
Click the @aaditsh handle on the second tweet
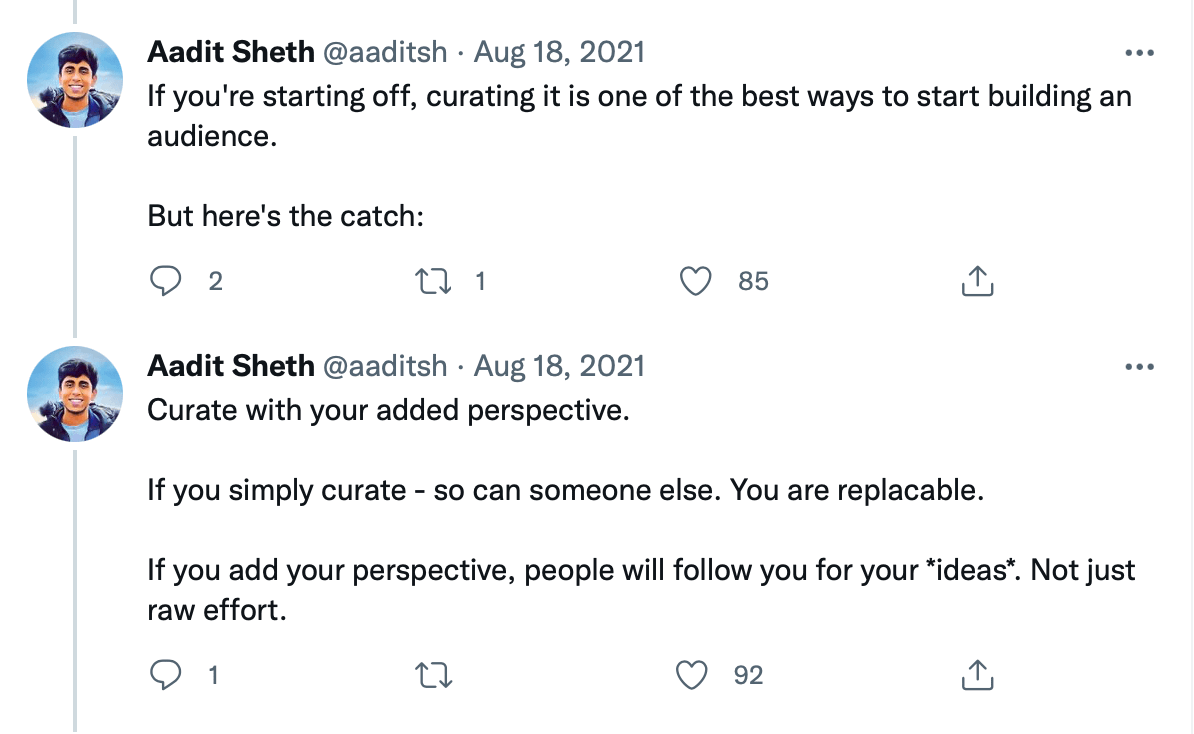coord(385,366)
